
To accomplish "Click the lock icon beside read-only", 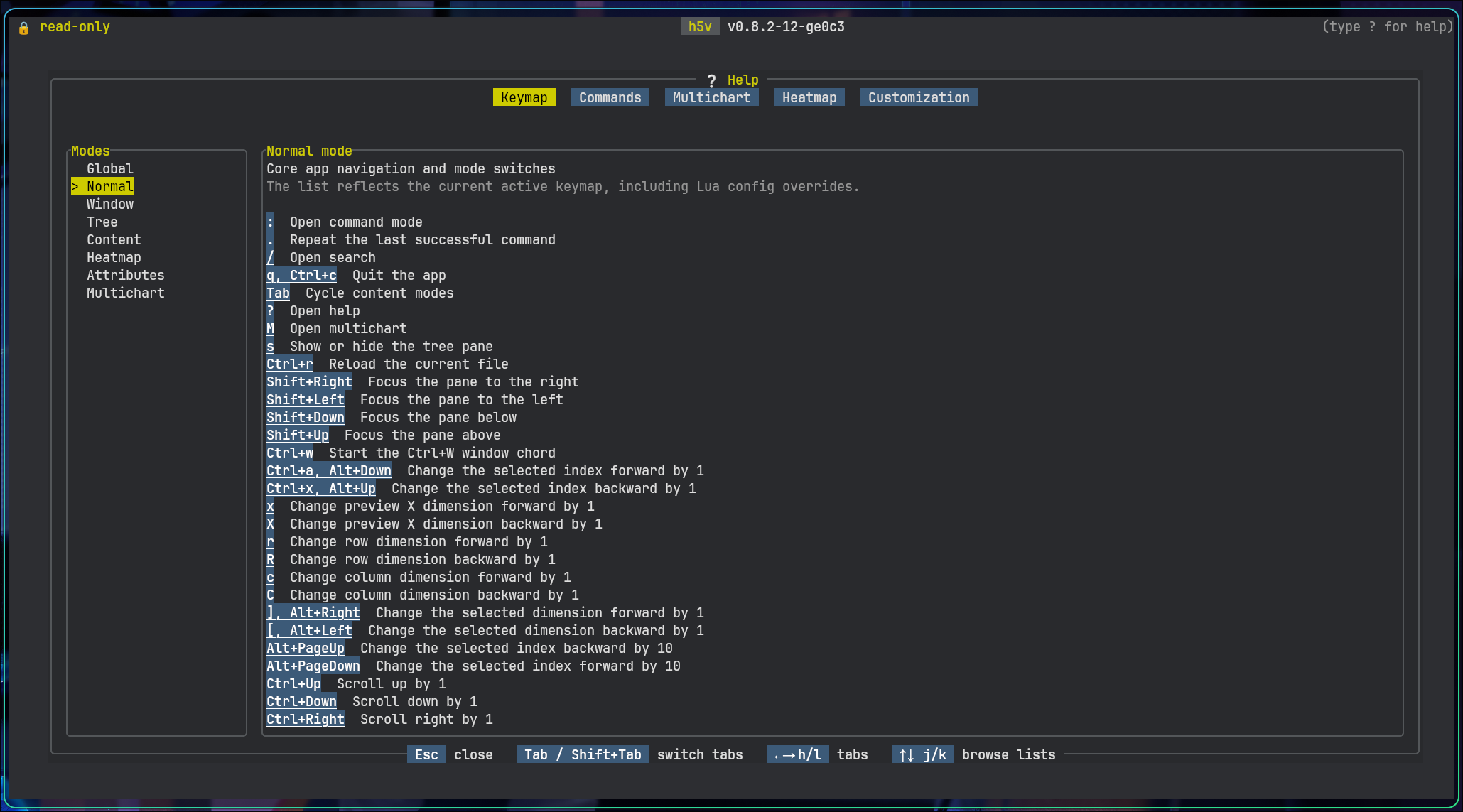I will 24,28.
